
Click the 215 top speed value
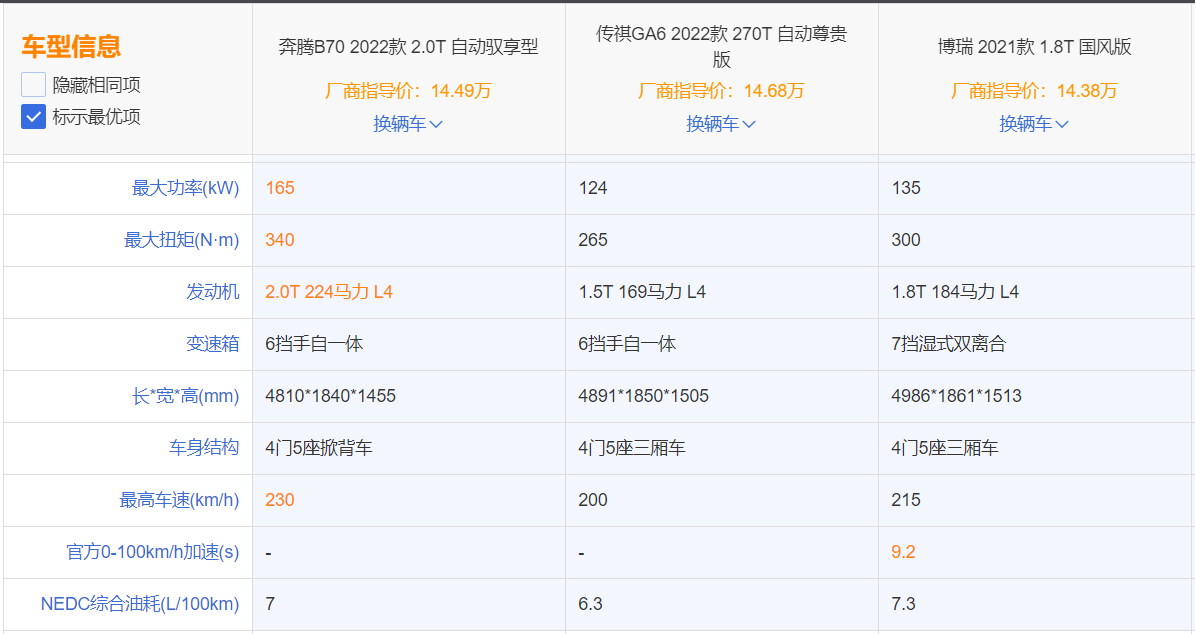tap(906, 500)
